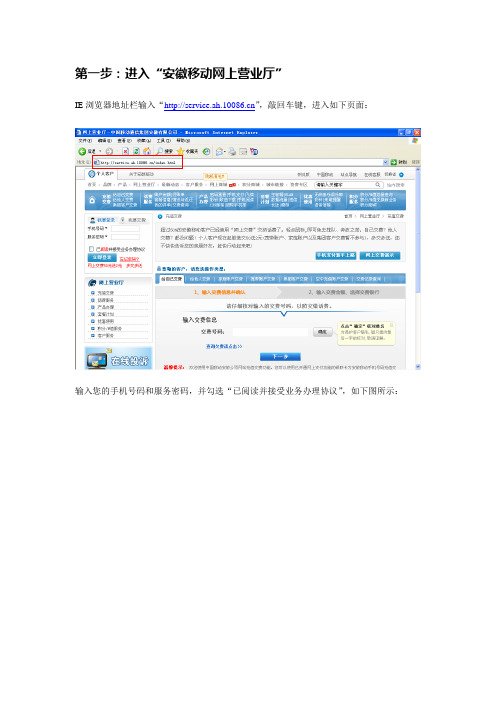Click the 网上交费演示 button
The image size is (496, 702).
(380, 255)
